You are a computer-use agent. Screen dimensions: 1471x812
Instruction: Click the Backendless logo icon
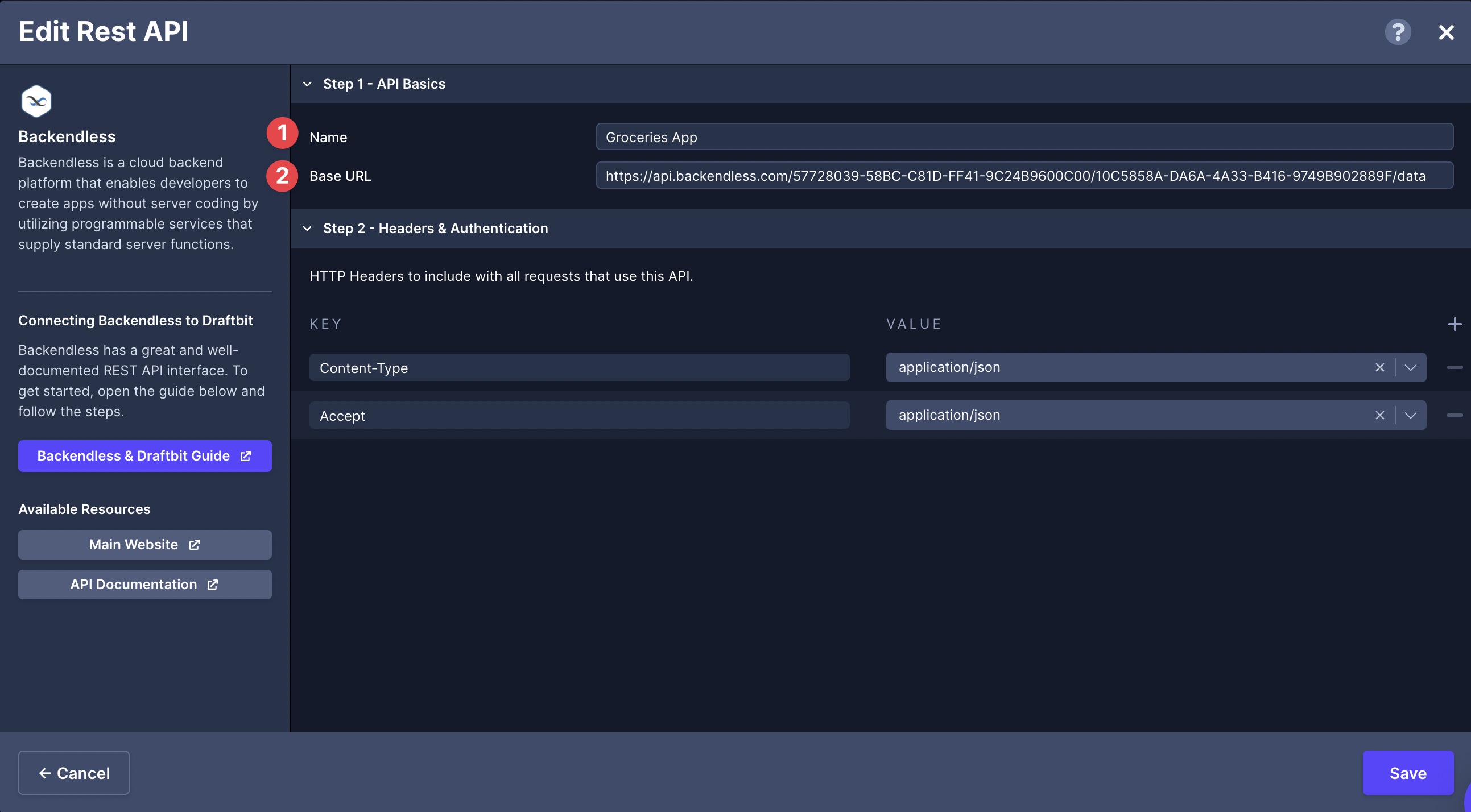pyautogui.click(x=36, y=101)
